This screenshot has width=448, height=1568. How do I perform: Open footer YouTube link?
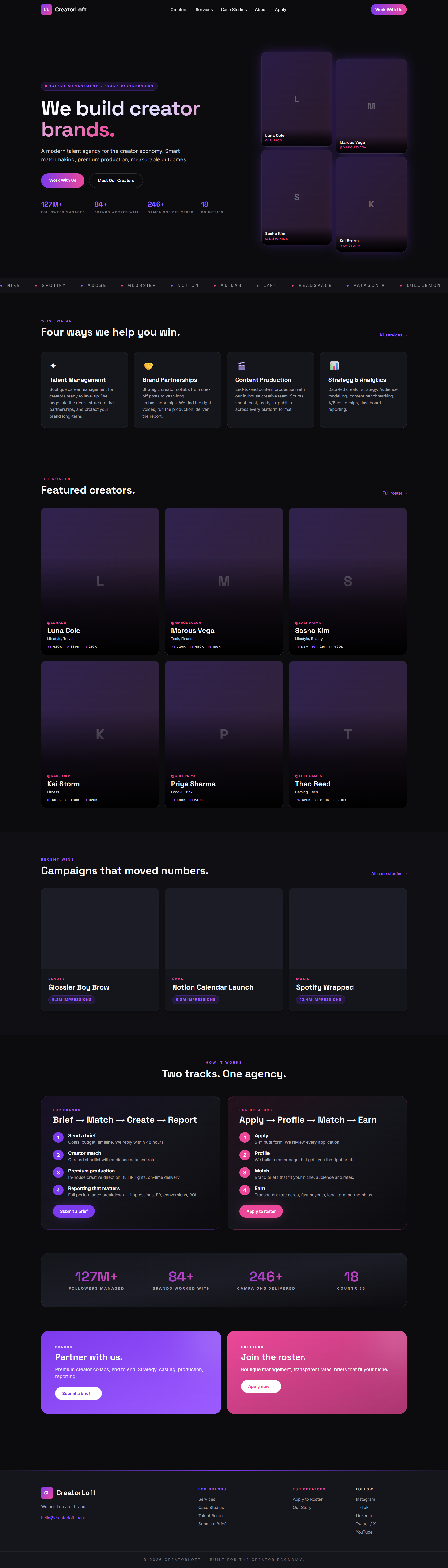point(364,1532)
